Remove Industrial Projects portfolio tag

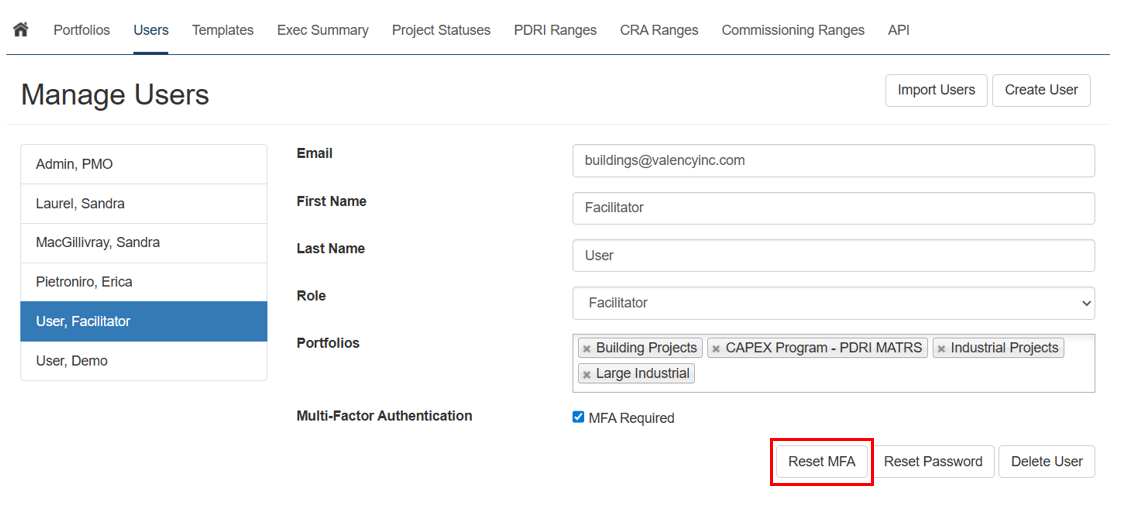[941, 349]
